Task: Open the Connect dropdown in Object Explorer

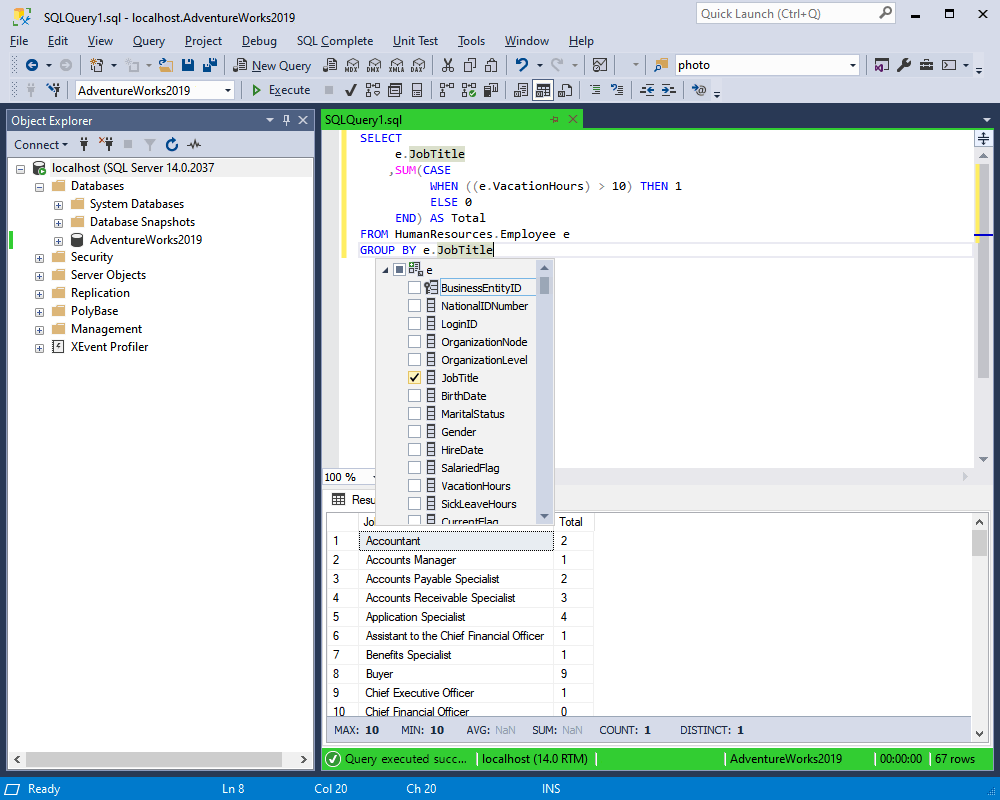Action: [40, 144]
